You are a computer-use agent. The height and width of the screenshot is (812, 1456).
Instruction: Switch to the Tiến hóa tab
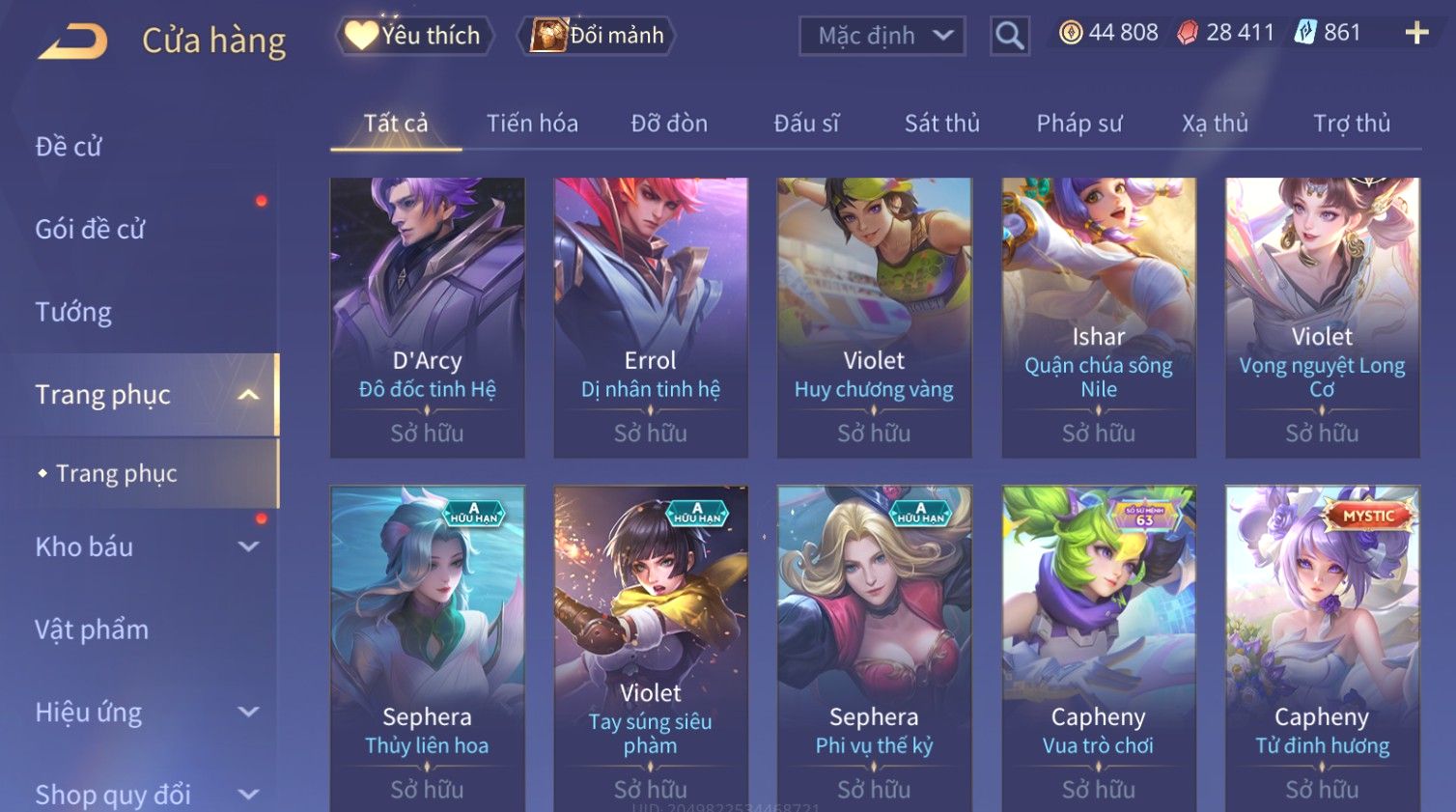tap(532, 124)
